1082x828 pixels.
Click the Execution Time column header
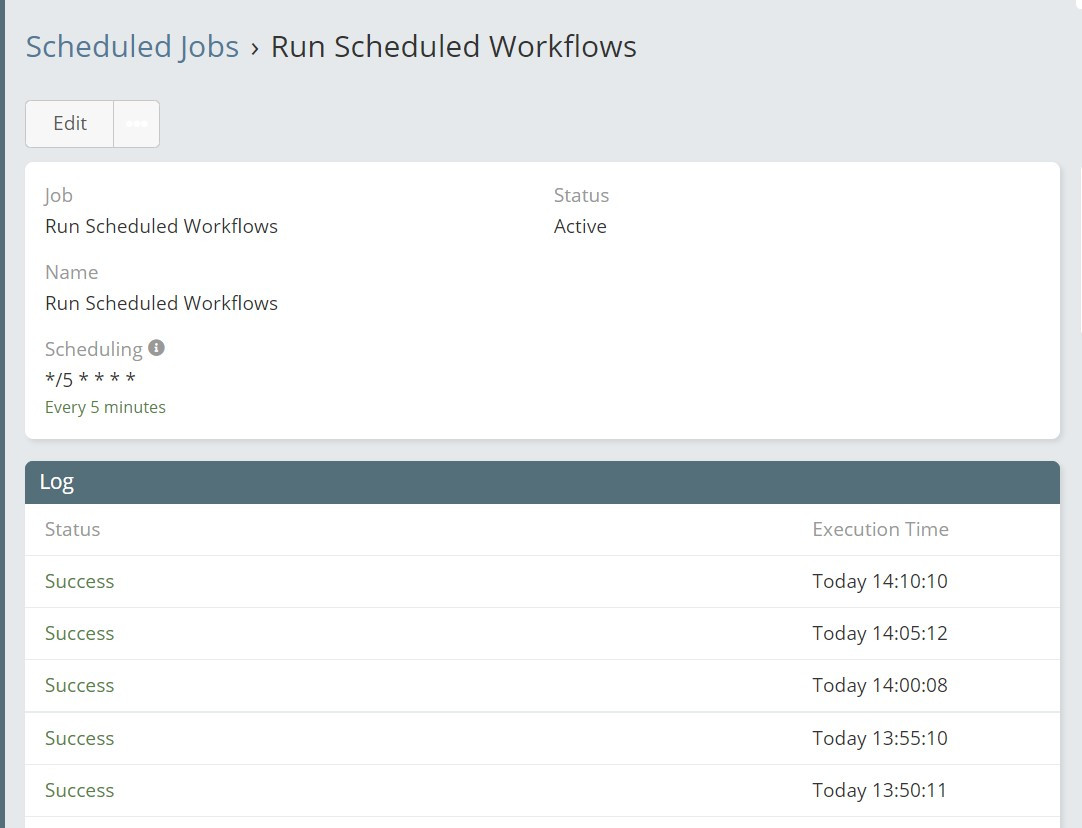[880, 529]
